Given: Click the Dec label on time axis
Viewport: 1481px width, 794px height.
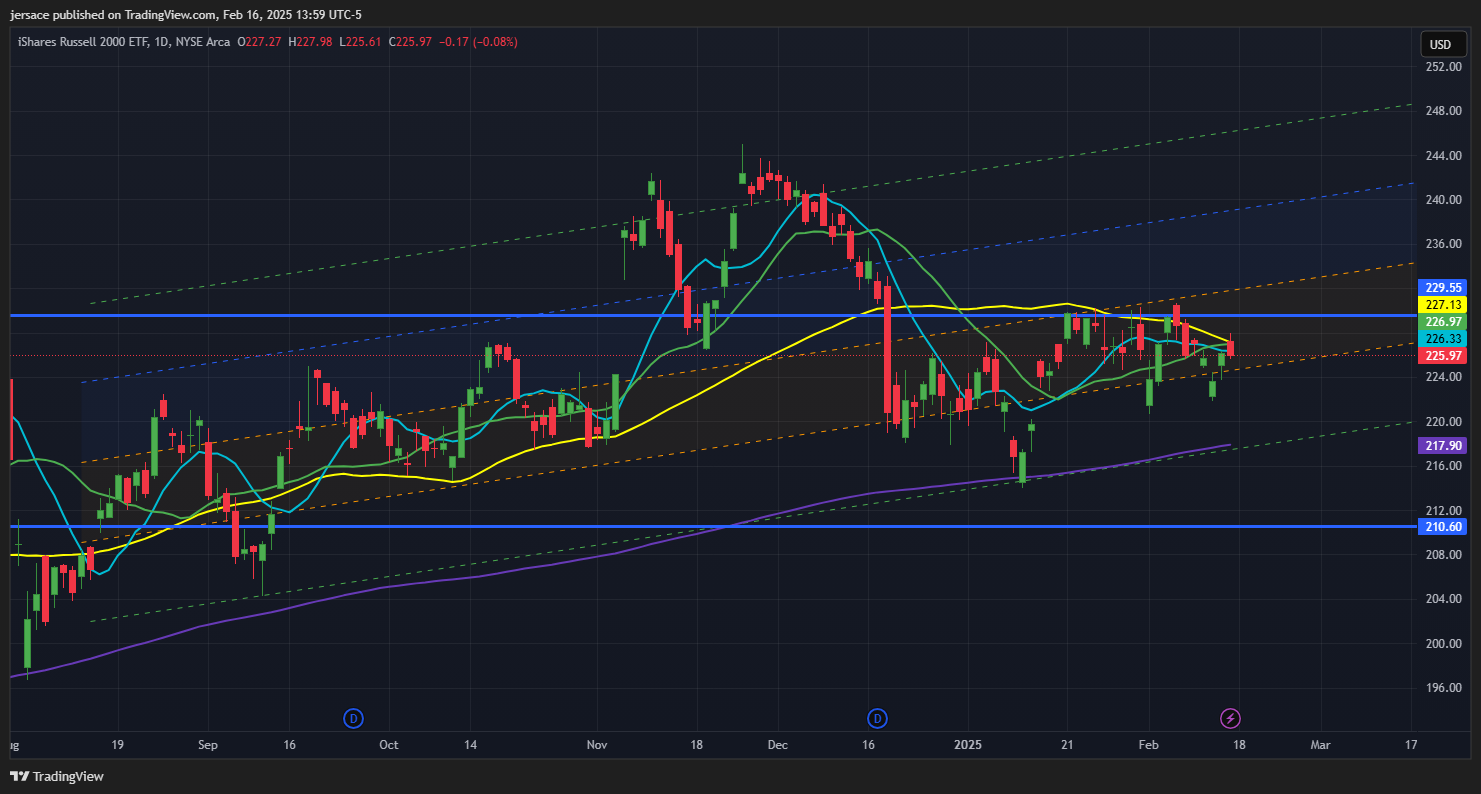Looking at the screenshot, I should tap(778, 745).
